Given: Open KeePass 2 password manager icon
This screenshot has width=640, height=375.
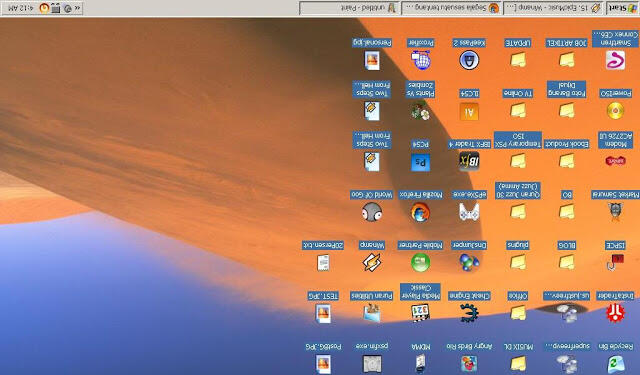Looking at the screenshot, I should click(x=469, y=60).
